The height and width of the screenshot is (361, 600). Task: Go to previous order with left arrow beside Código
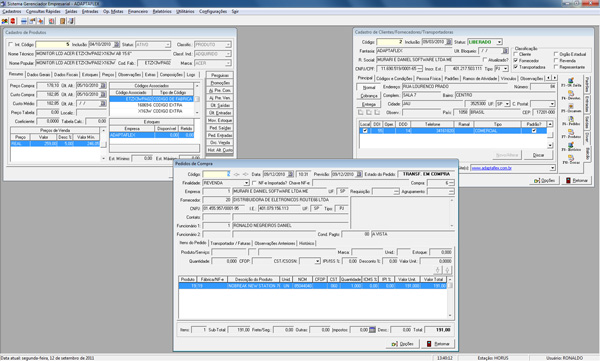[x=236, y=174]
